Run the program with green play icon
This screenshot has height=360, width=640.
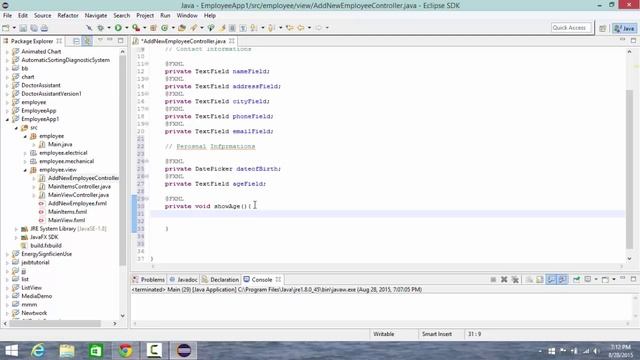[118, 28]
